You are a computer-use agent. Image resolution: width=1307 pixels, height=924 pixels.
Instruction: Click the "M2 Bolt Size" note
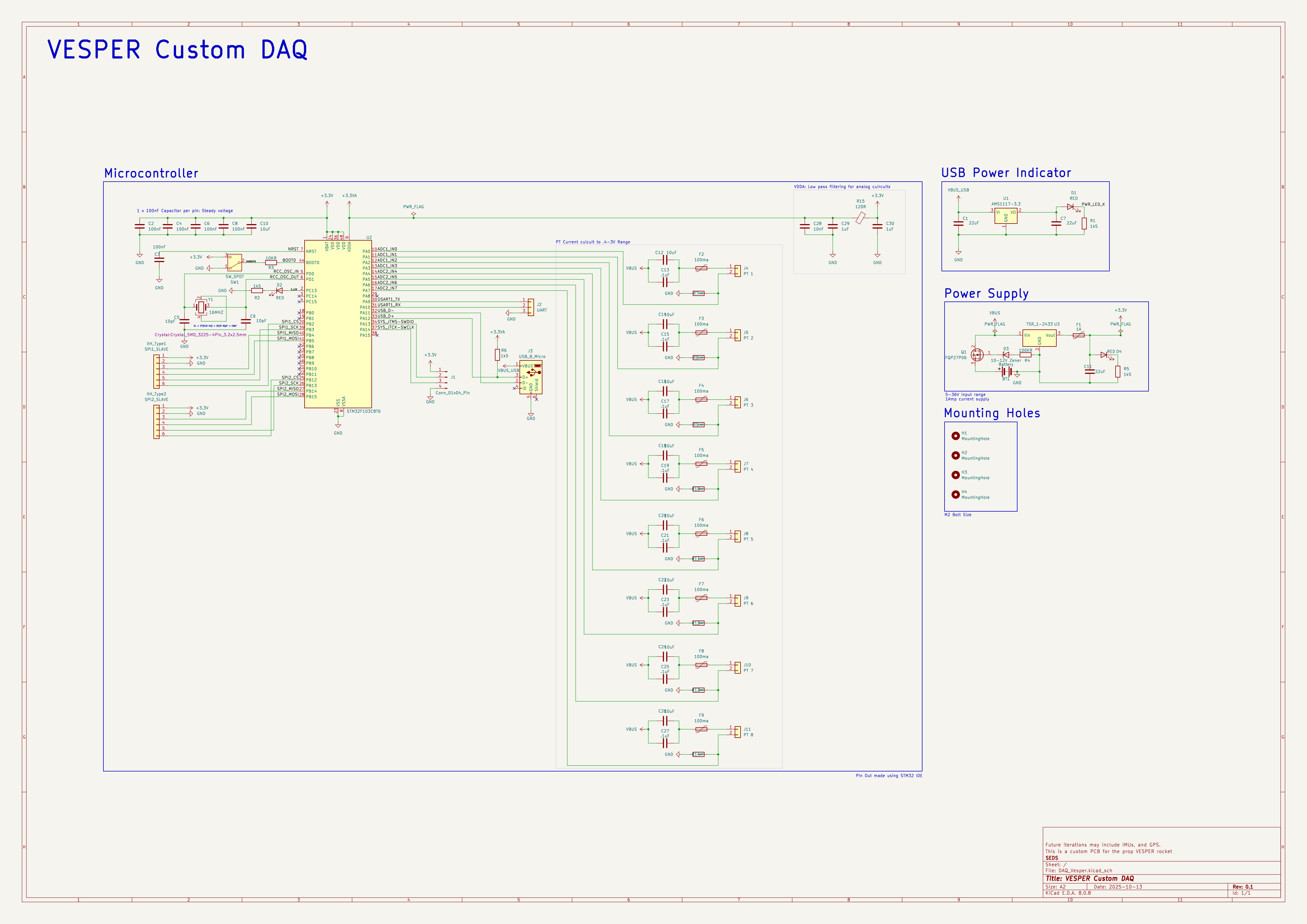click(957, 515)
